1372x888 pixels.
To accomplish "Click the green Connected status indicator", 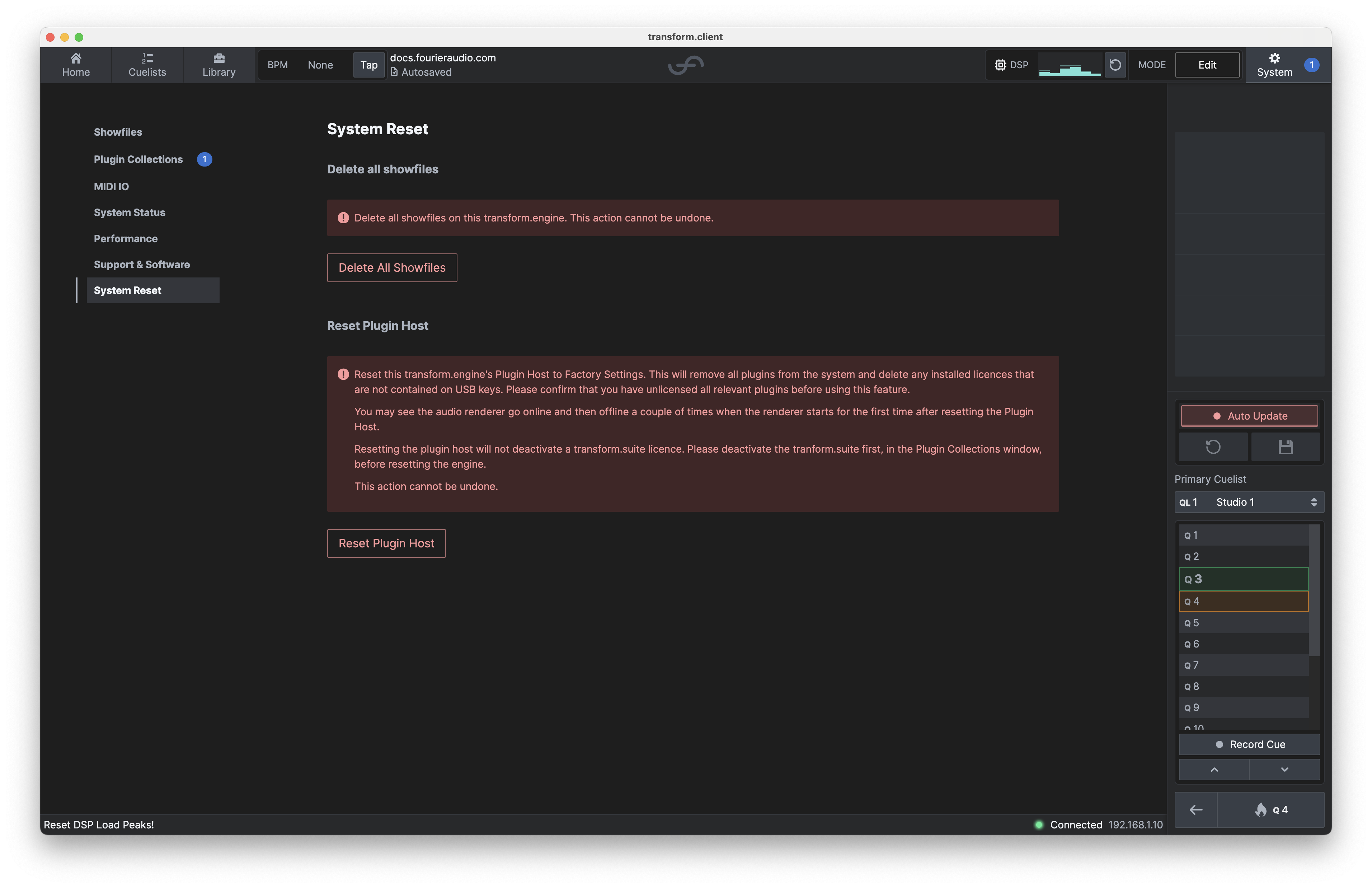I will pyautogui.click(x=1038, y=824).
